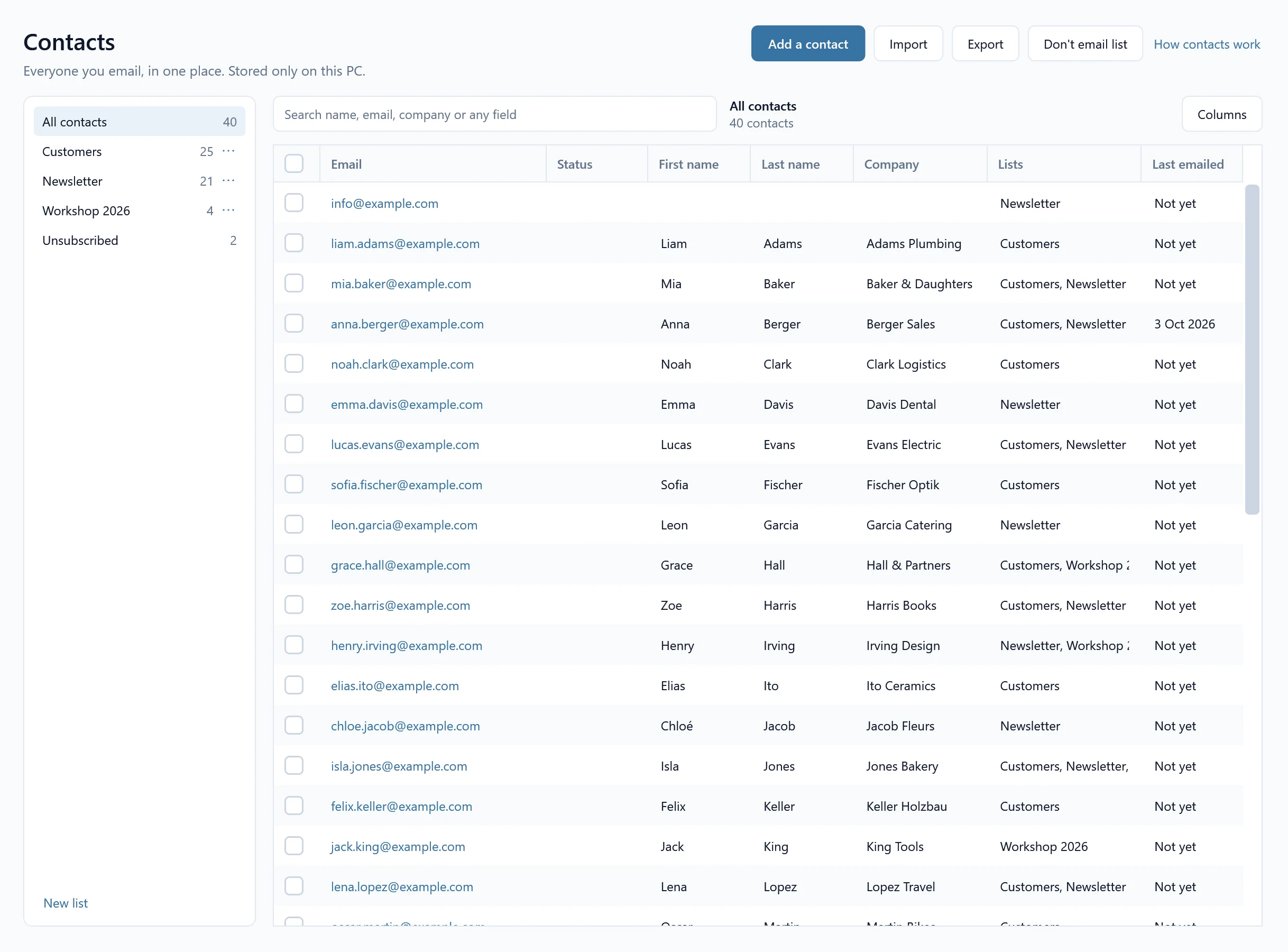Open the Columns chooser

pos(1221,114)
